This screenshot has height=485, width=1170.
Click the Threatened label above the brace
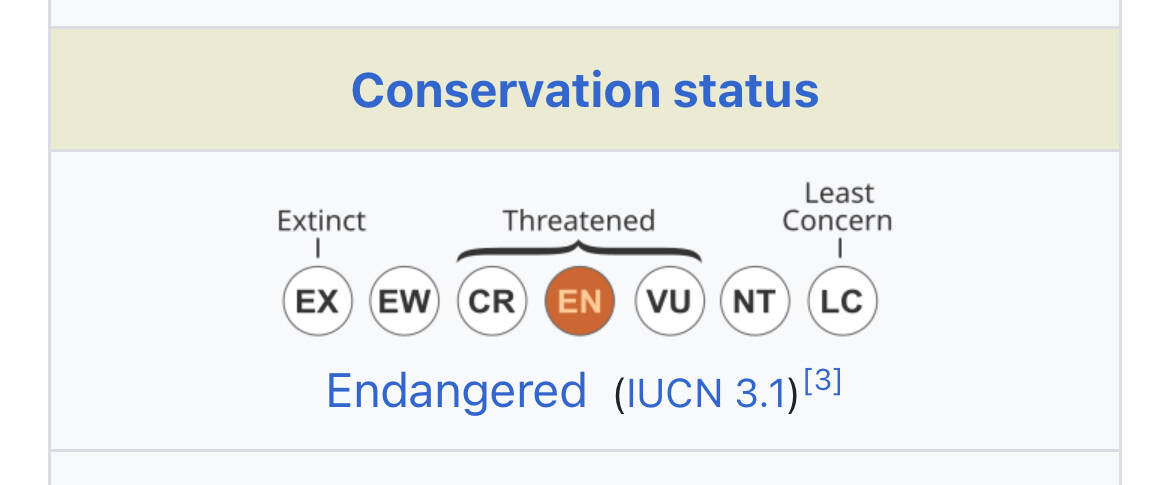pyautogui.click(x=579, y=221)
